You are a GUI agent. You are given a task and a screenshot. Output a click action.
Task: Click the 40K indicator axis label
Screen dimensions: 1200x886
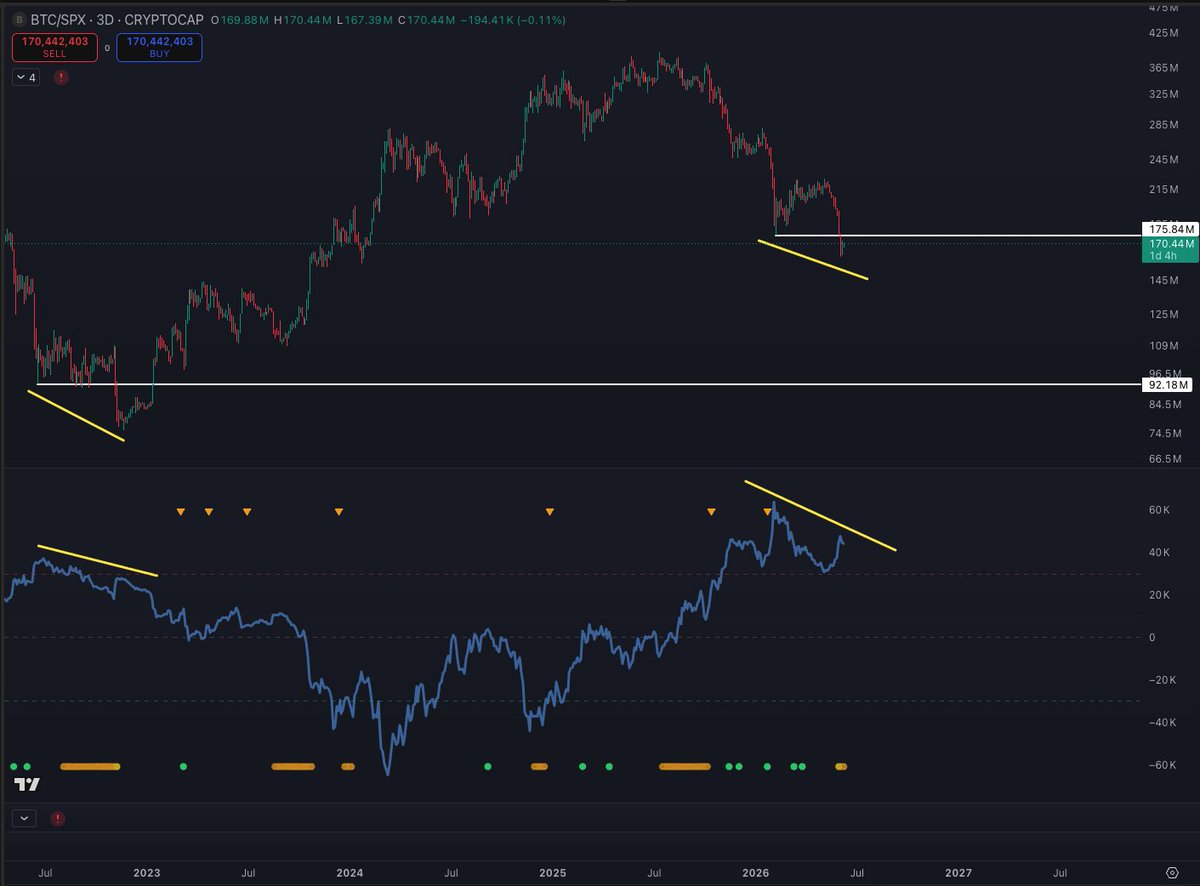(x=1158, y=553)
